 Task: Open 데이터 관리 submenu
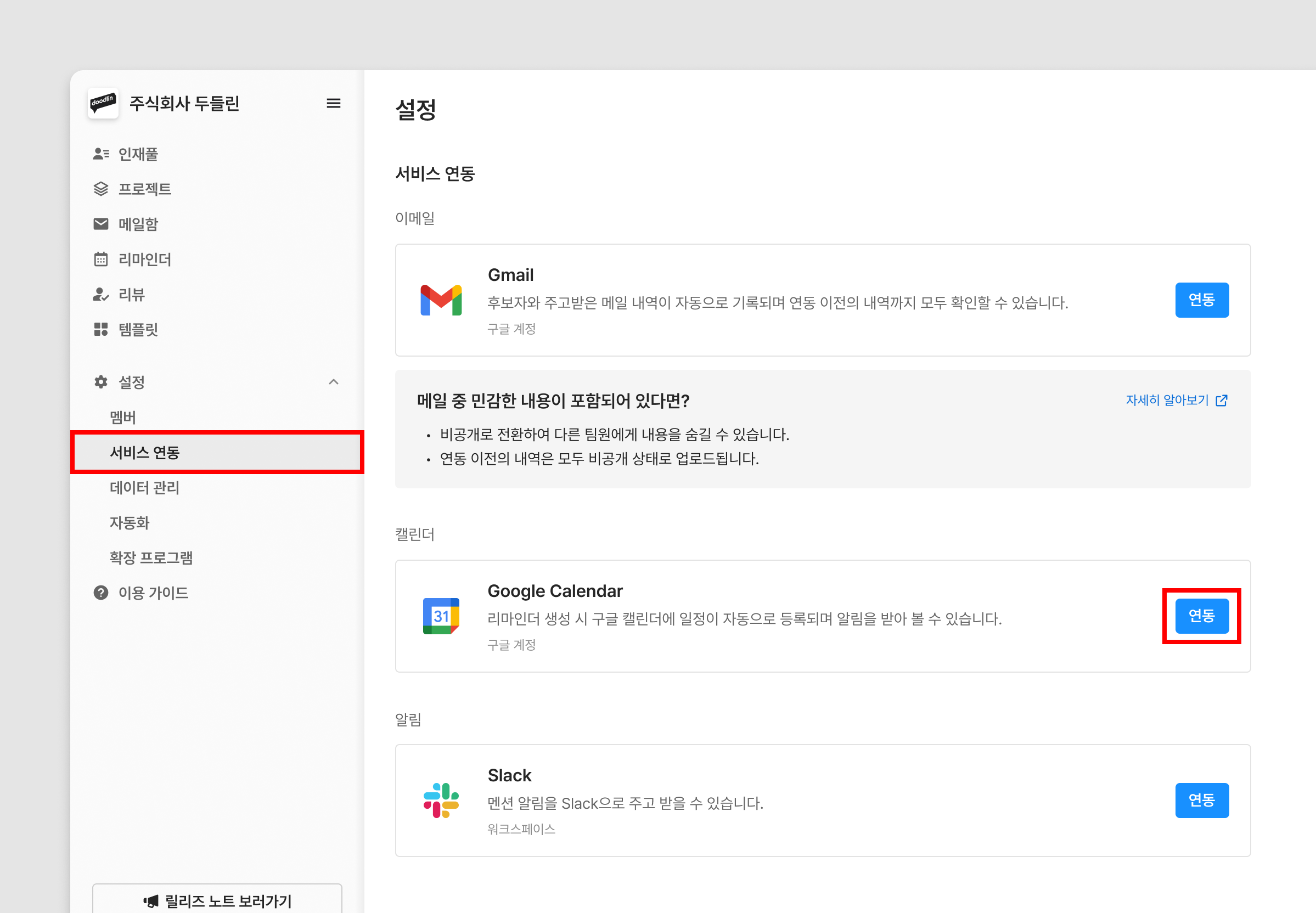(145, 487)
